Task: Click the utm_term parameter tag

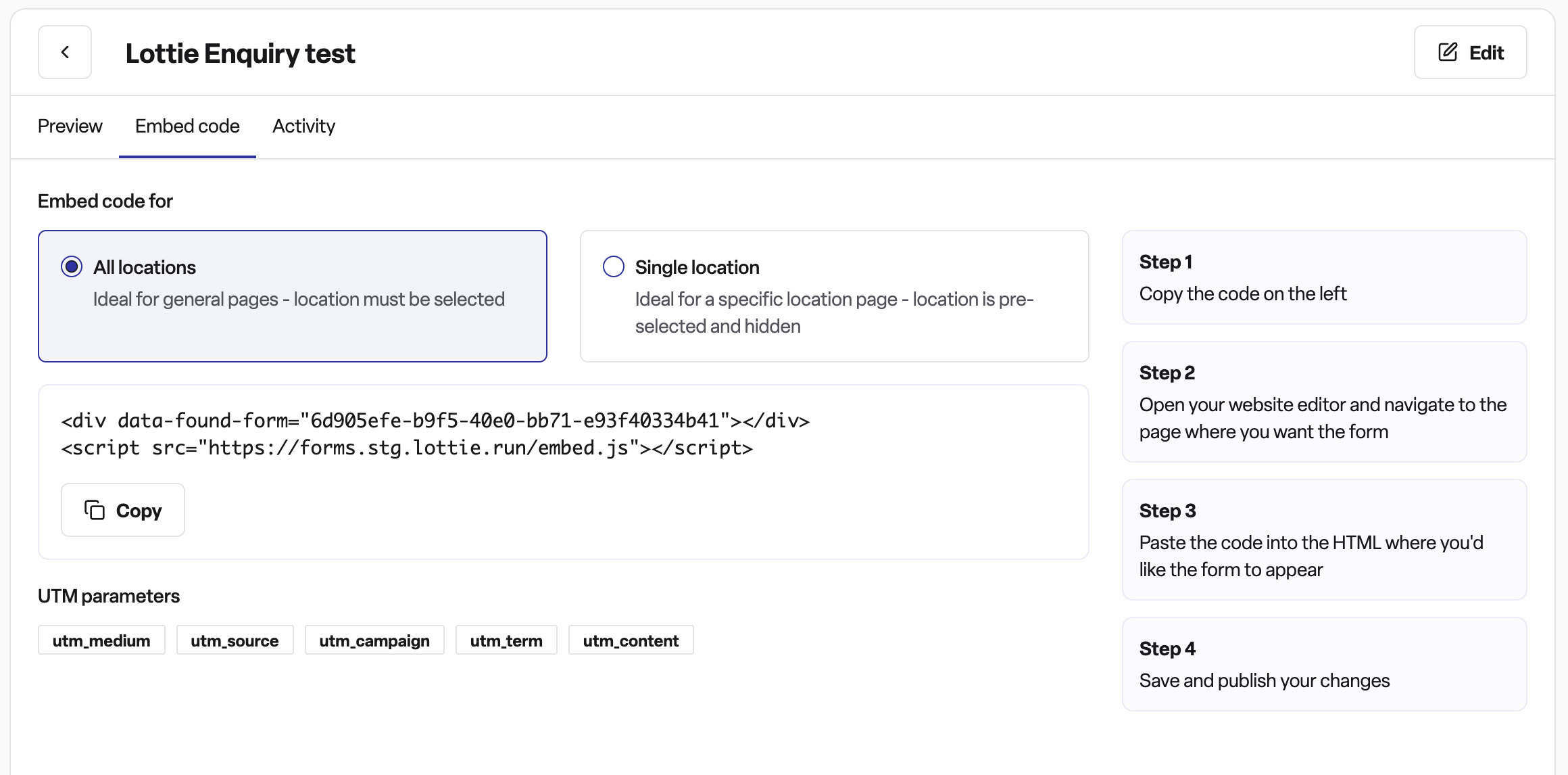Action: coord(506,640)
